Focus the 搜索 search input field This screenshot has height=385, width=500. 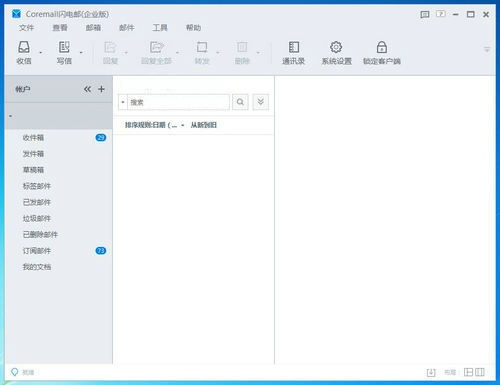coord(179,102)
